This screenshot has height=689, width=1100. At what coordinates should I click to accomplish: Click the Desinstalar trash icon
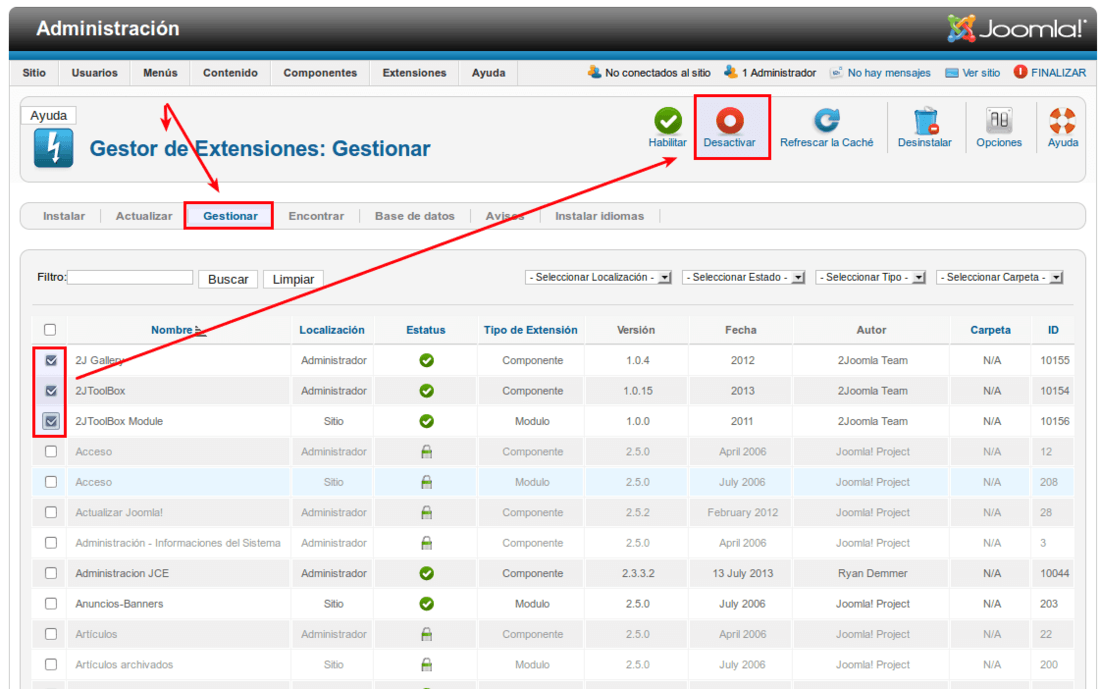pos(925,121)
